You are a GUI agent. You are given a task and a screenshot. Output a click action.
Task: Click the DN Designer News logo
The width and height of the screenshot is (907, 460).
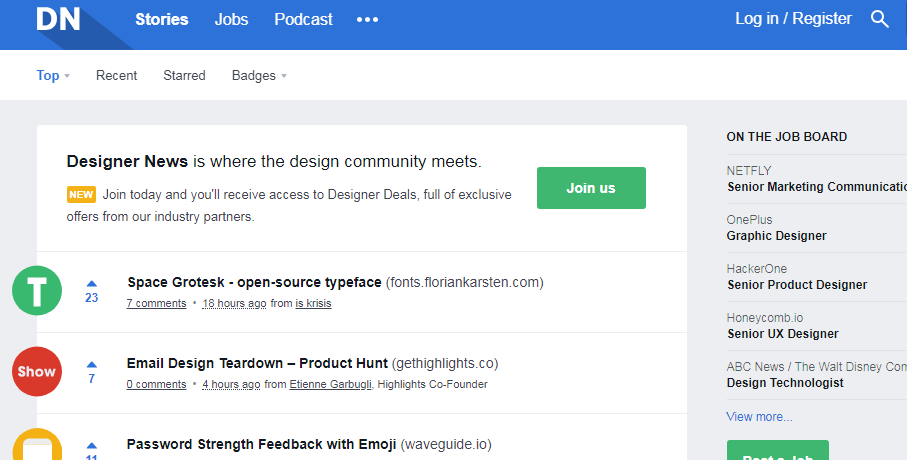pos(58,19)
